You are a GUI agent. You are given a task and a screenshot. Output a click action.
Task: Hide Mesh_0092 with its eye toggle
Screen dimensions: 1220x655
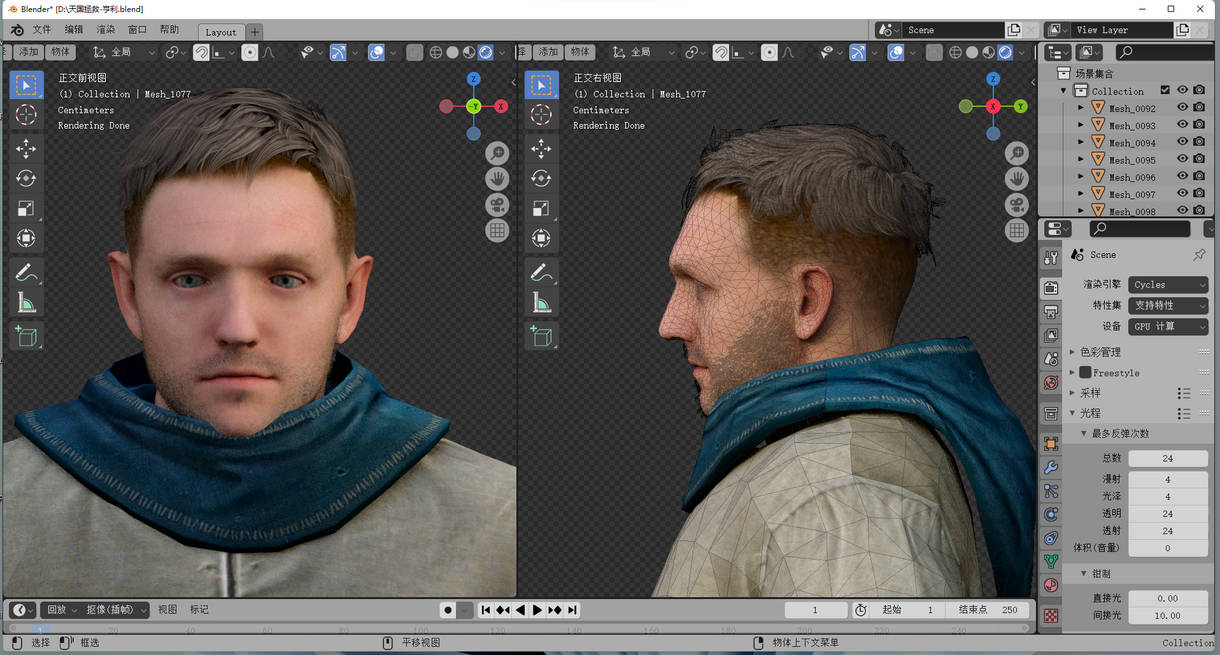(1180, 108)
